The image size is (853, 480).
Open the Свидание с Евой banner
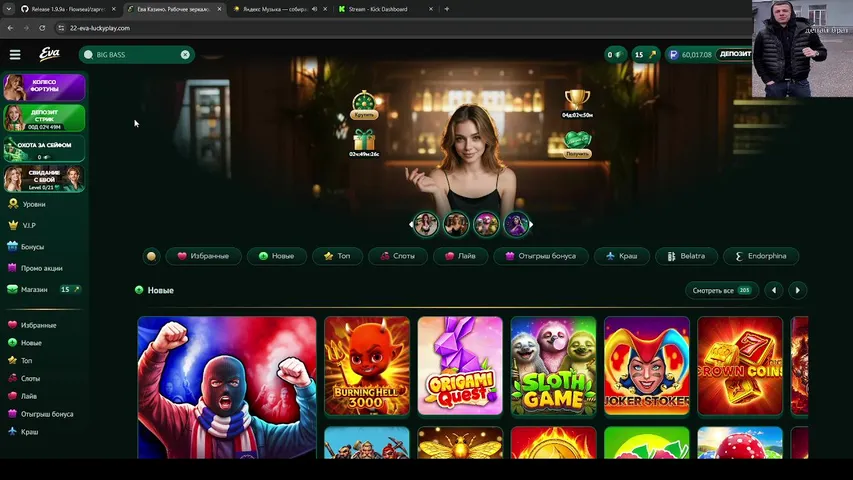44,179
